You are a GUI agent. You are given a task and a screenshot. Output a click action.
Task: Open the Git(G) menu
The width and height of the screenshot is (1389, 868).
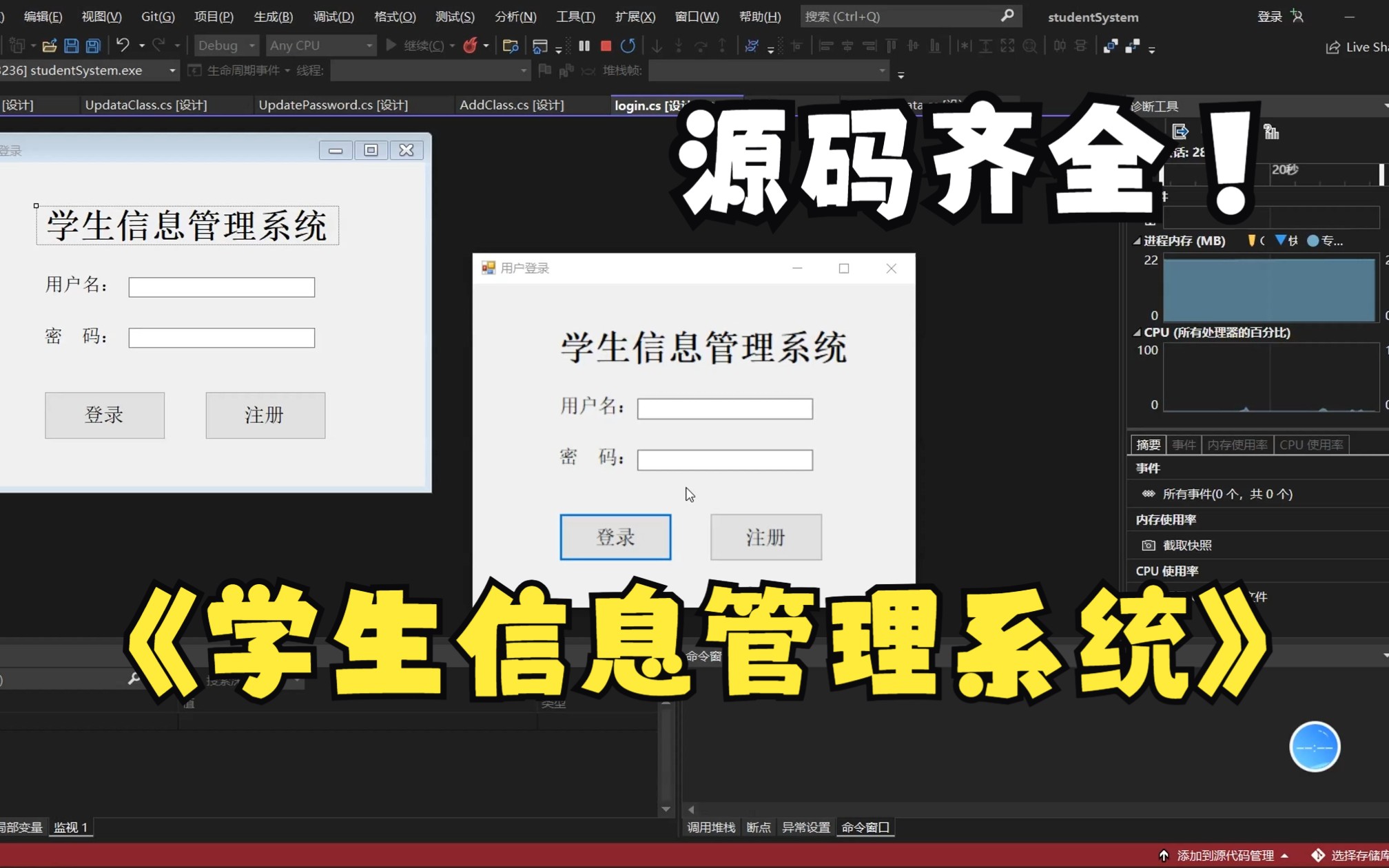pyautogui.click(x=158, y=17)
